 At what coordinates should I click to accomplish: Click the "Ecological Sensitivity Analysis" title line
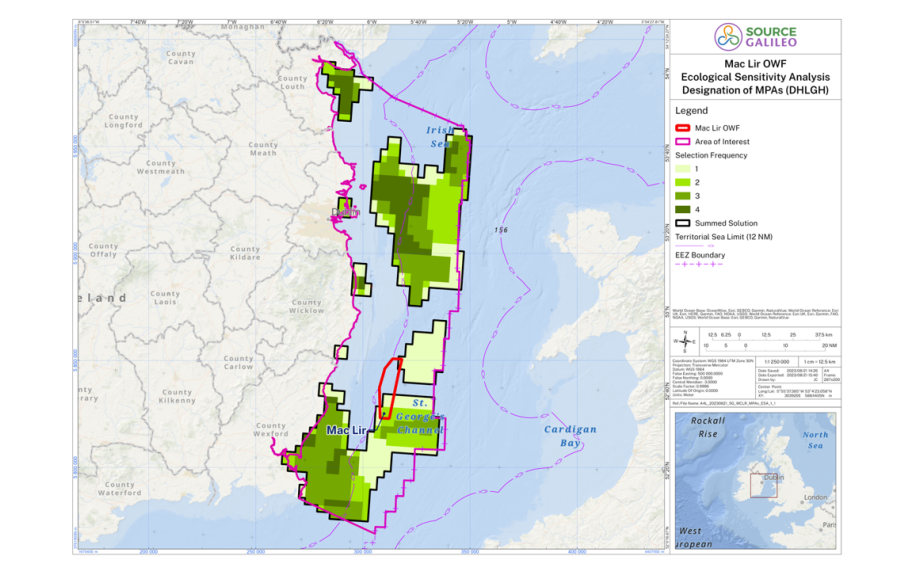pos(755,77)
